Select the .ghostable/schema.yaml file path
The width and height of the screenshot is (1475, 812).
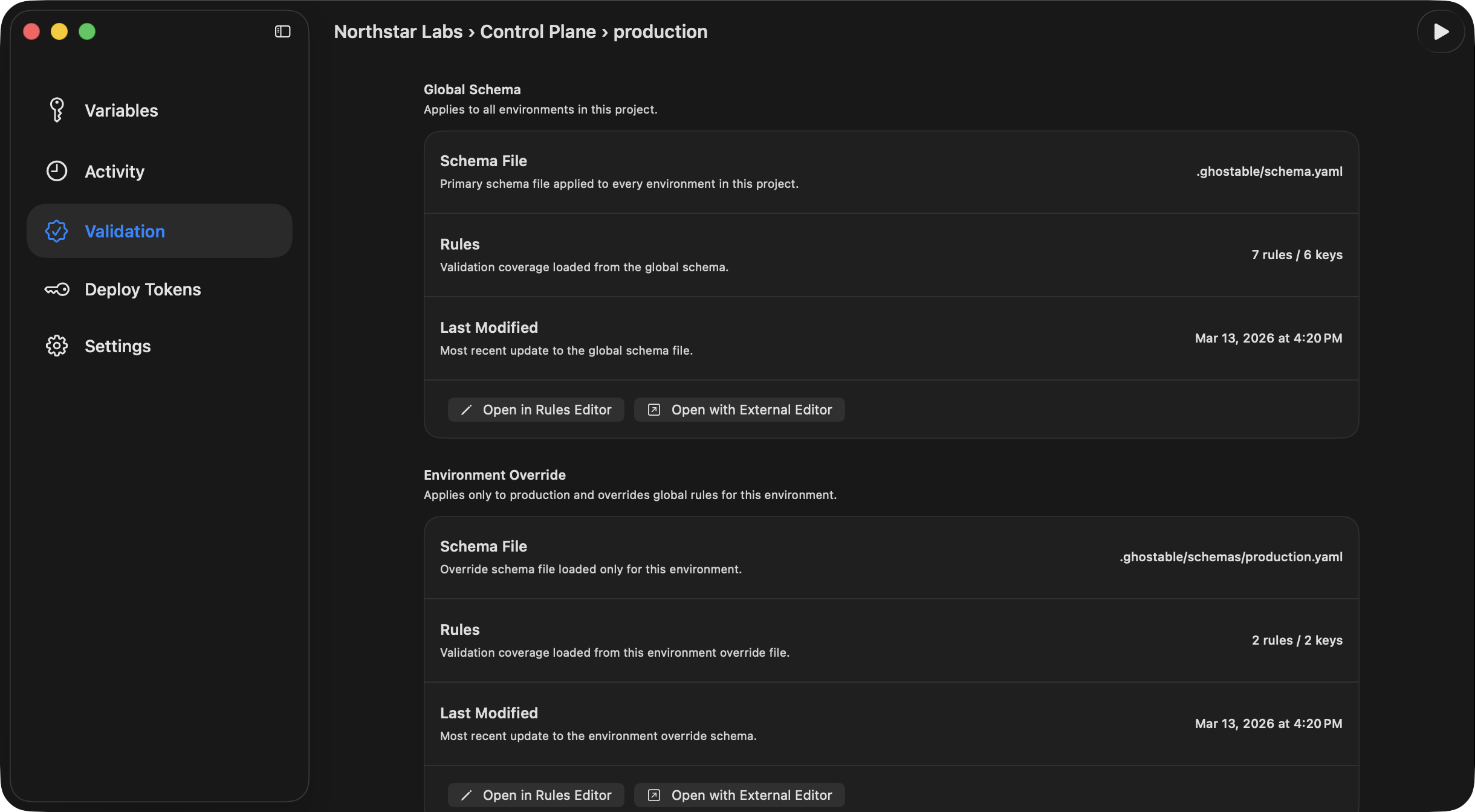1269,171
